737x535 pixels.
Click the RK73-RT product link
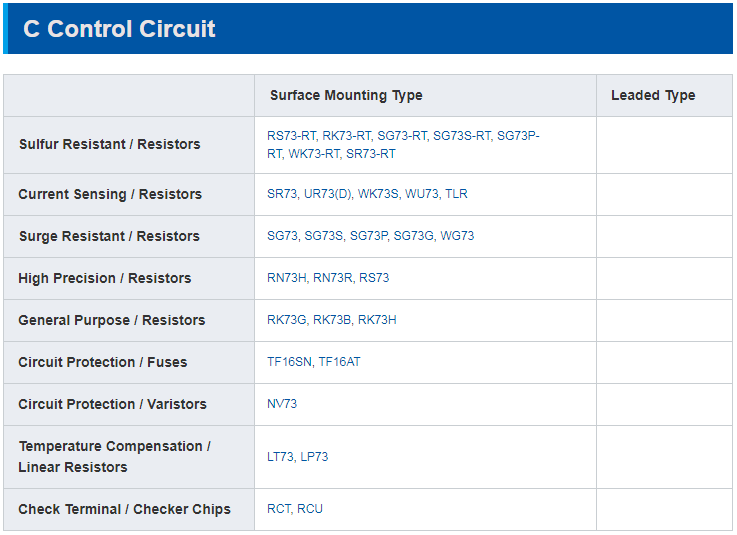[347, 136]
